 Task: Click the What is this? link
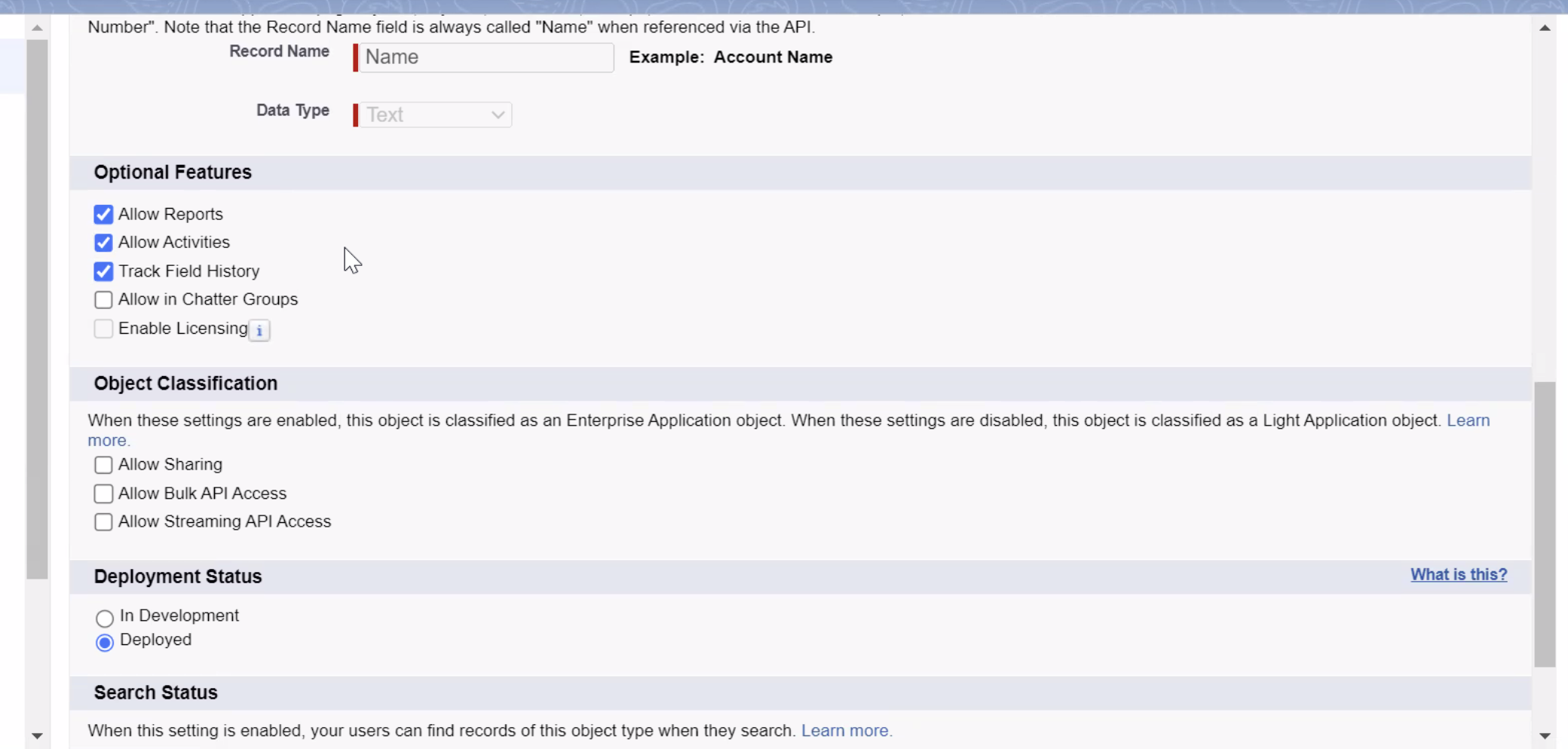1458,574
